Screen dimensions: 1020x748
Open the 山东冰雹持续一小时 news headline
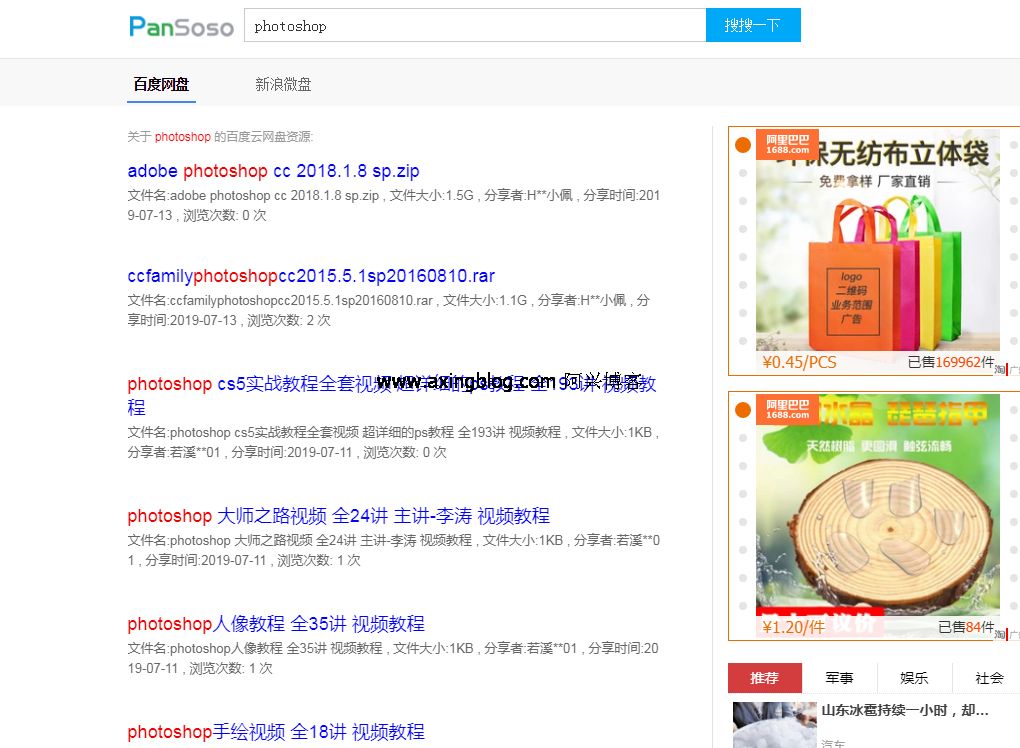[x=905, y=710]
